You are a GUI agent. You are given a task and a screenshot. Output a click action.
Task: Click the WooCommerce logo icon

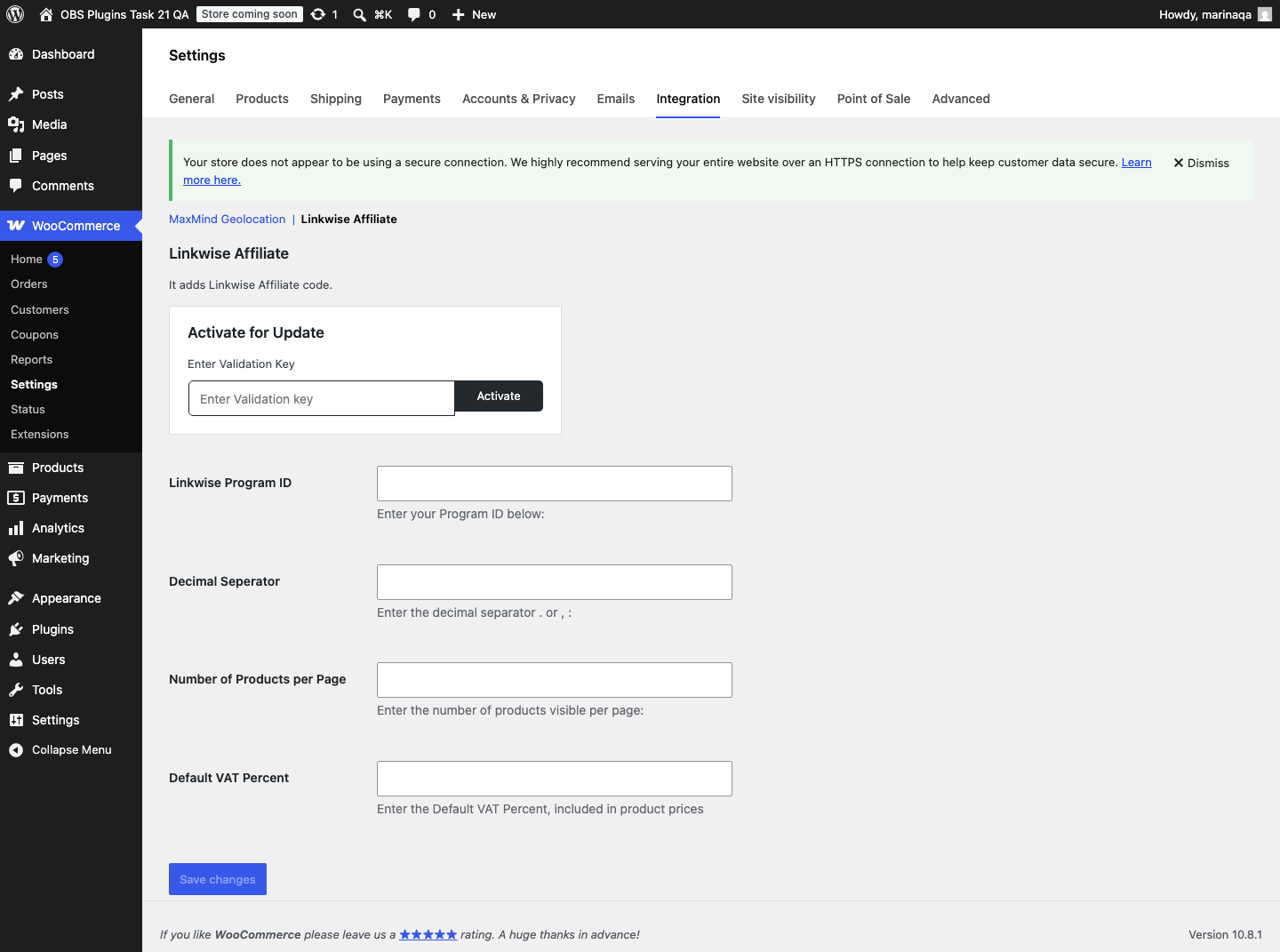pos(16,226)
